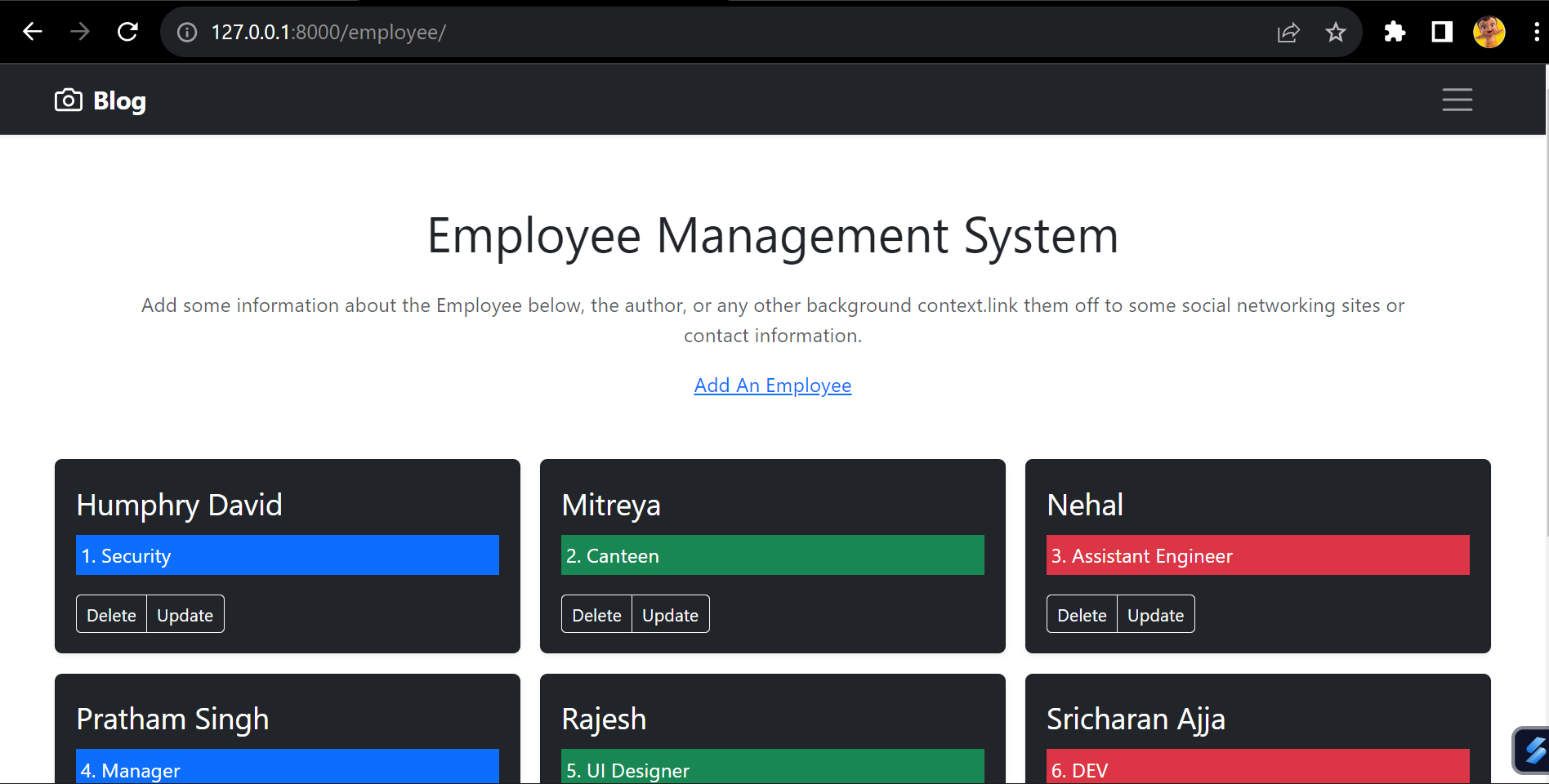The width and height of the screenshot is (1549, 784).
Task: Open the Chrome three-dot menu
Action: point(1535,31)
